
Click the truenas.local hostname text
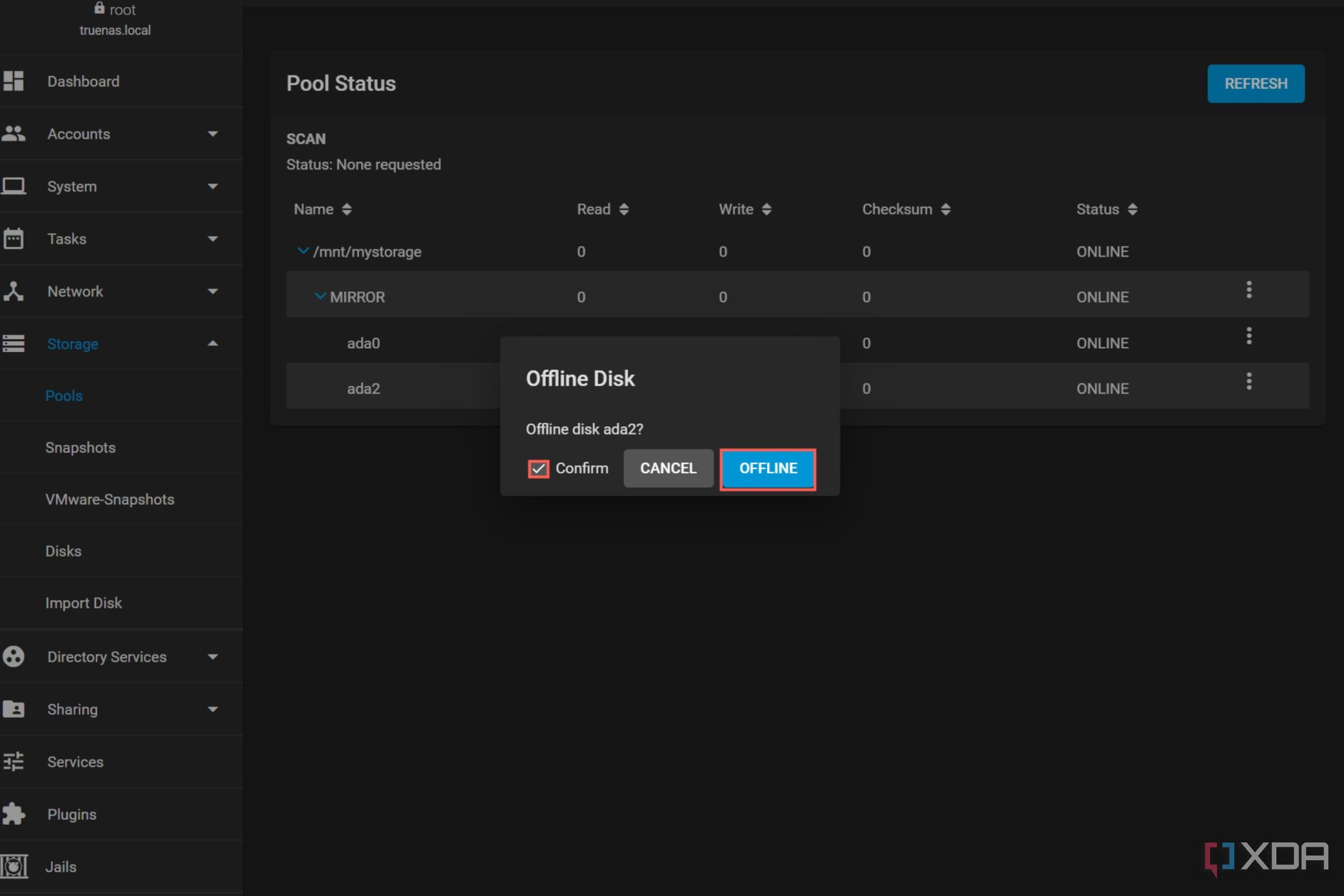pos(115,30)
